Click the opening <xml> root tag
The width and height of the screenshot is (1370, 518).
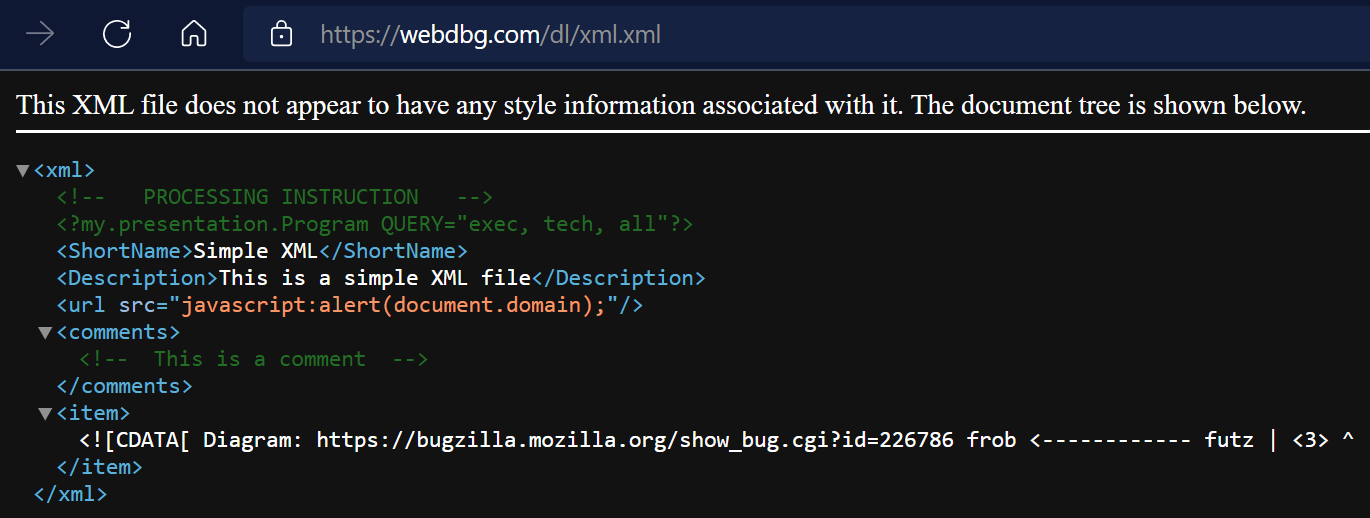(x=64, y=170)
